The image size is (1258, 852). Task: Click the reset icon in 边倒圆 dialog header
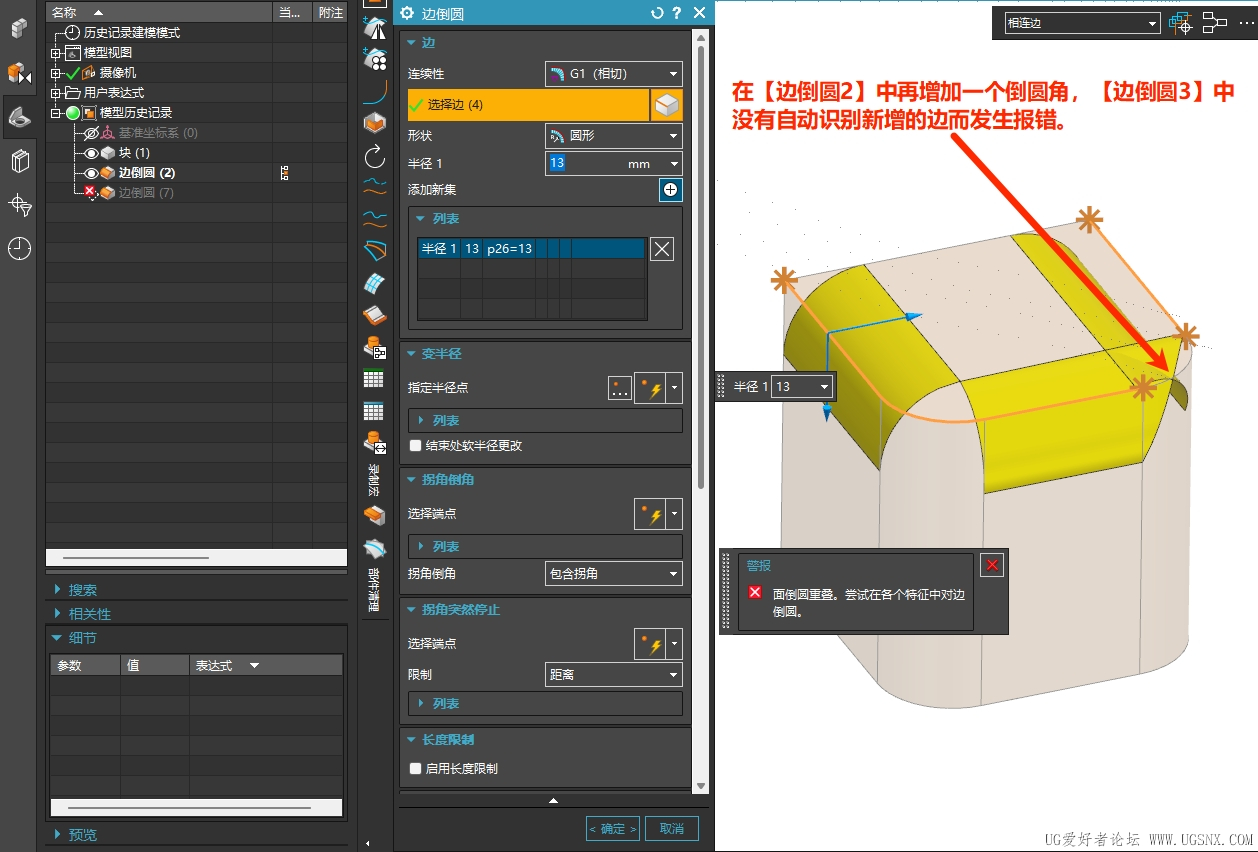(657, 13)
